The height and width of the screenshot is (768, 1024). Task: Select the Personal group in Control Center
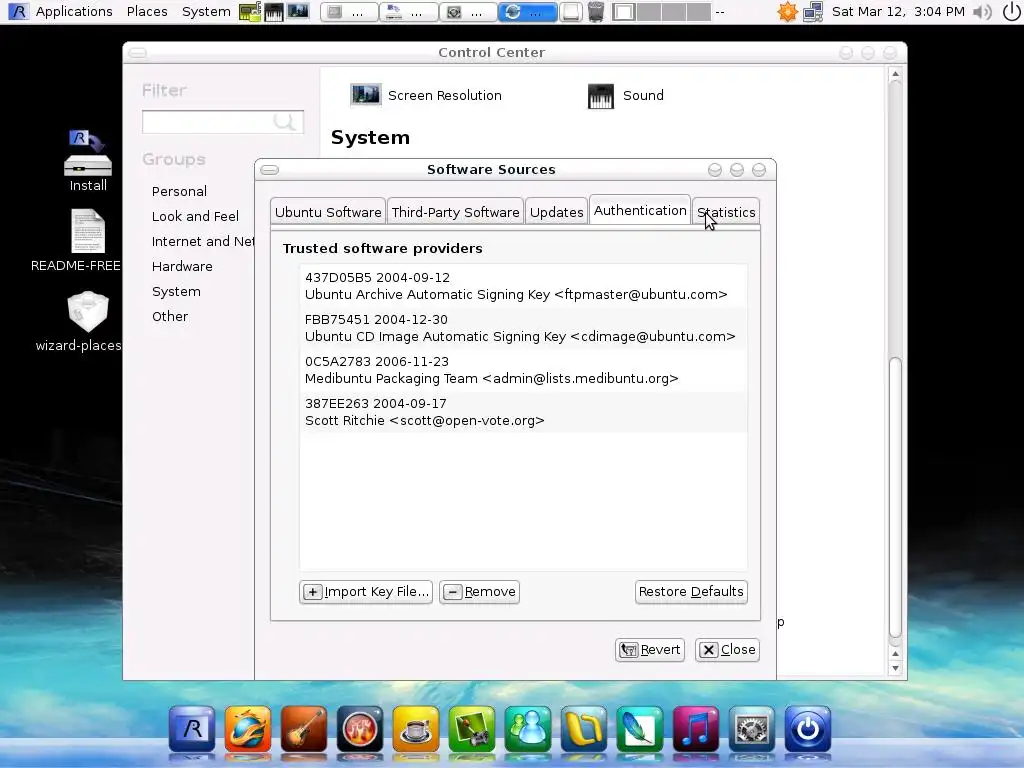[179, 191]
